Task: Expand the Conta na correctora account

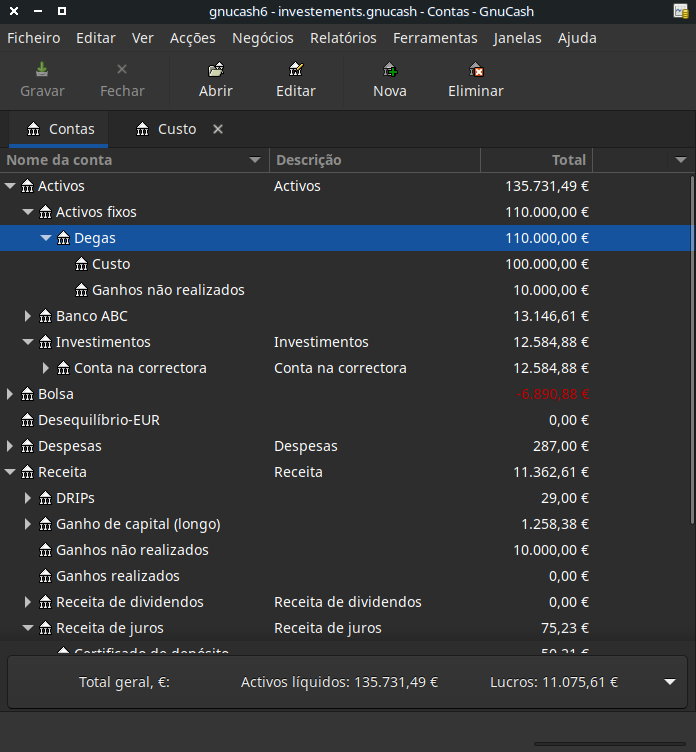Action: [46, 368]
